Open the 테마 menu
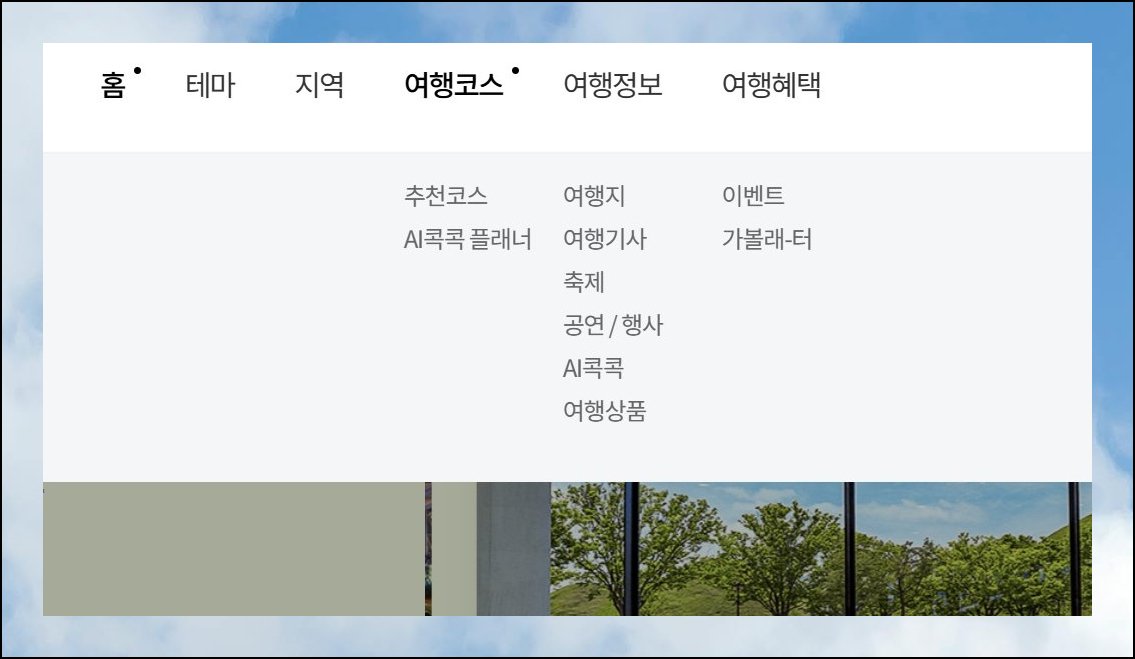This screenshot has width=1135, height=659. click(x=211, y=85)
